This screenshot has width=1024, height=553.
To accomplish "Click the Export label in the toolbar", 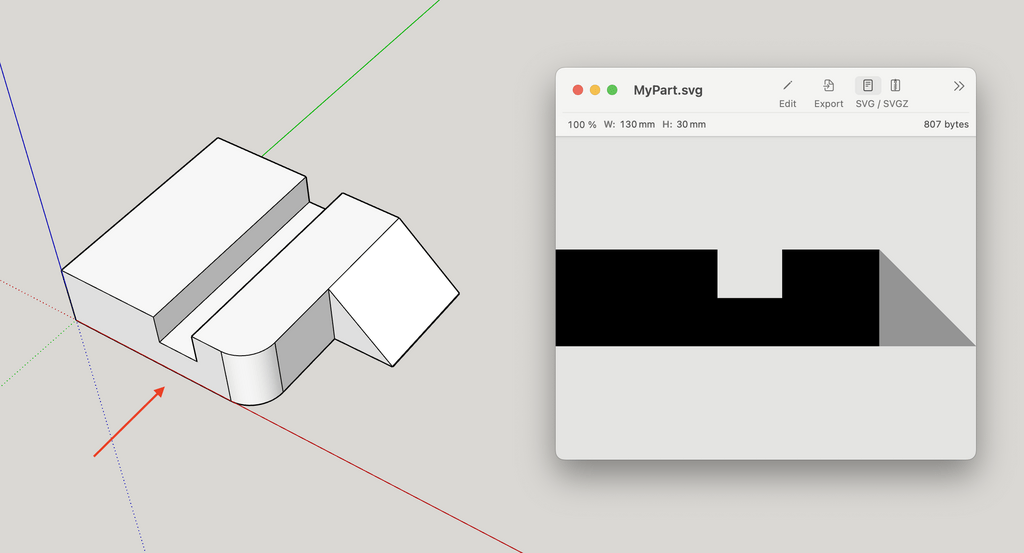I will 828,104.
